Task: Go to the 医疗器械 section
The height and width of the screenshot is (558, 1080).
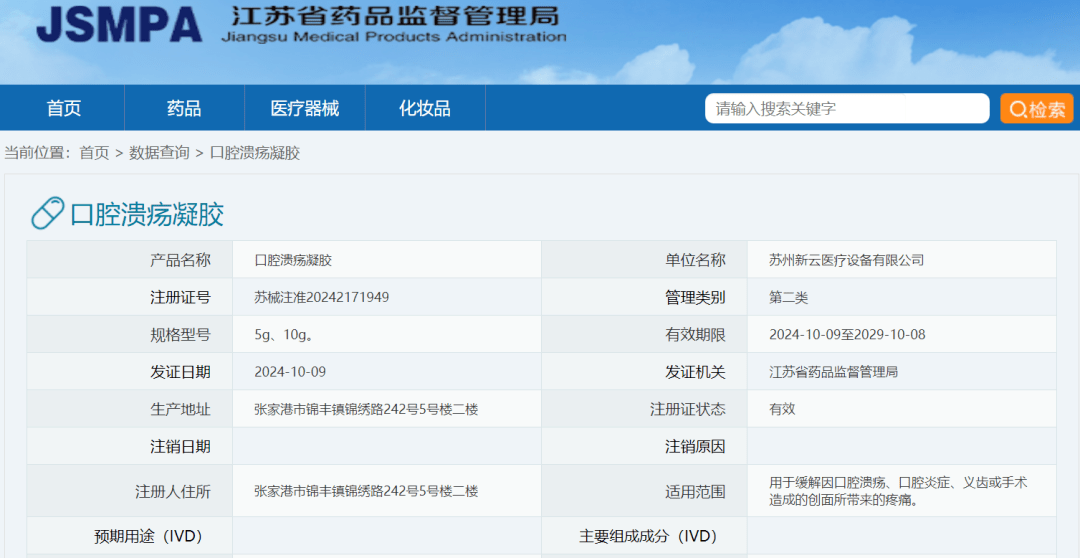Action: tap(305, 108)
